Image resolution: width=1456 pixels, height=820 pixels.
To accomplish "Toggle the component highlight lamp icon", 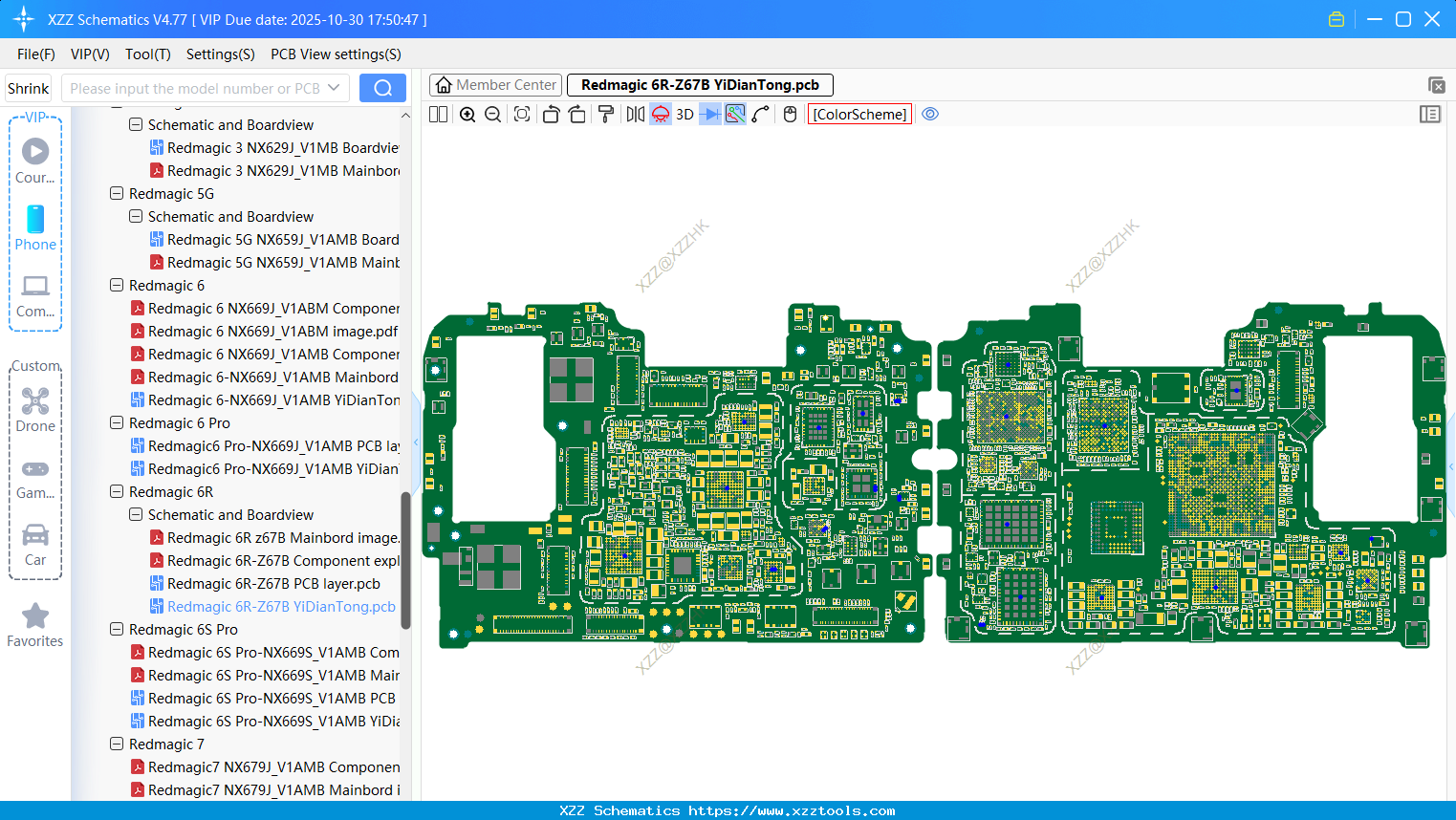I will (660, 114).
